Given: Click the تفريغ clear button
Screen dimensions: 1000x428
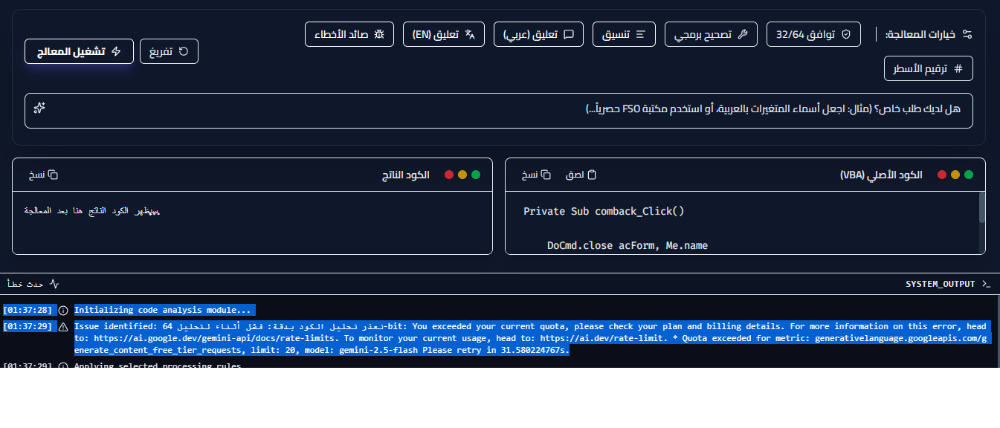Looking at the screenshot, I should click(169, 51).
